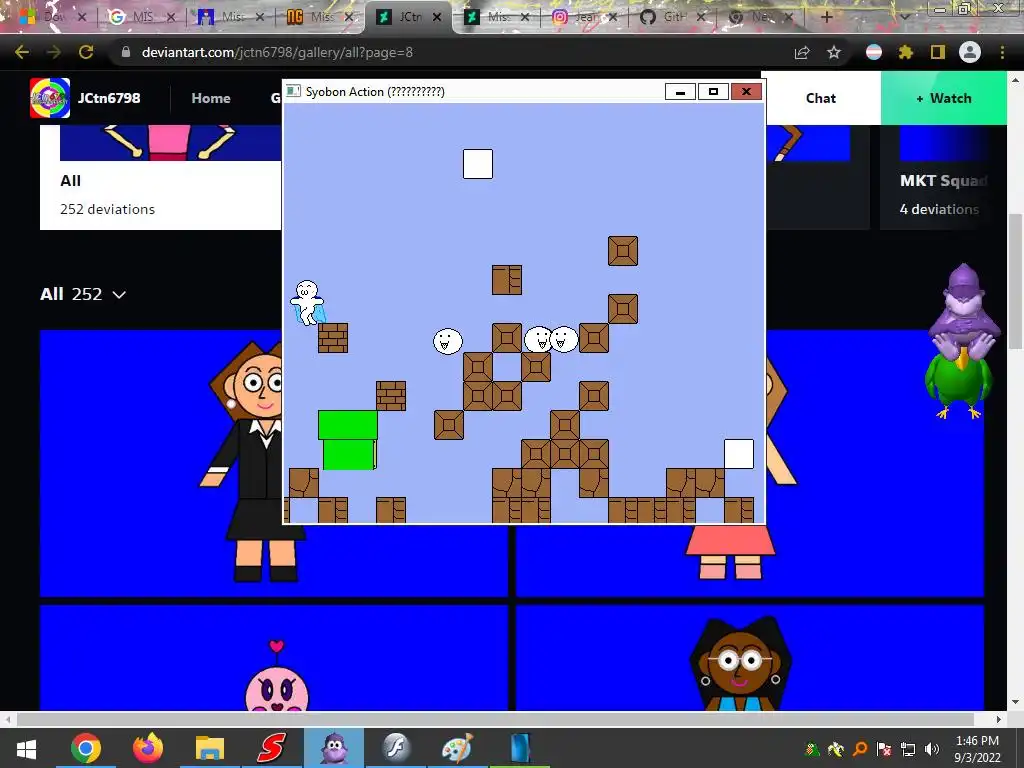Viewport: 1024px width, 768px height.
Task: Open a new browser tab
Action: click(x=826, y=17)
